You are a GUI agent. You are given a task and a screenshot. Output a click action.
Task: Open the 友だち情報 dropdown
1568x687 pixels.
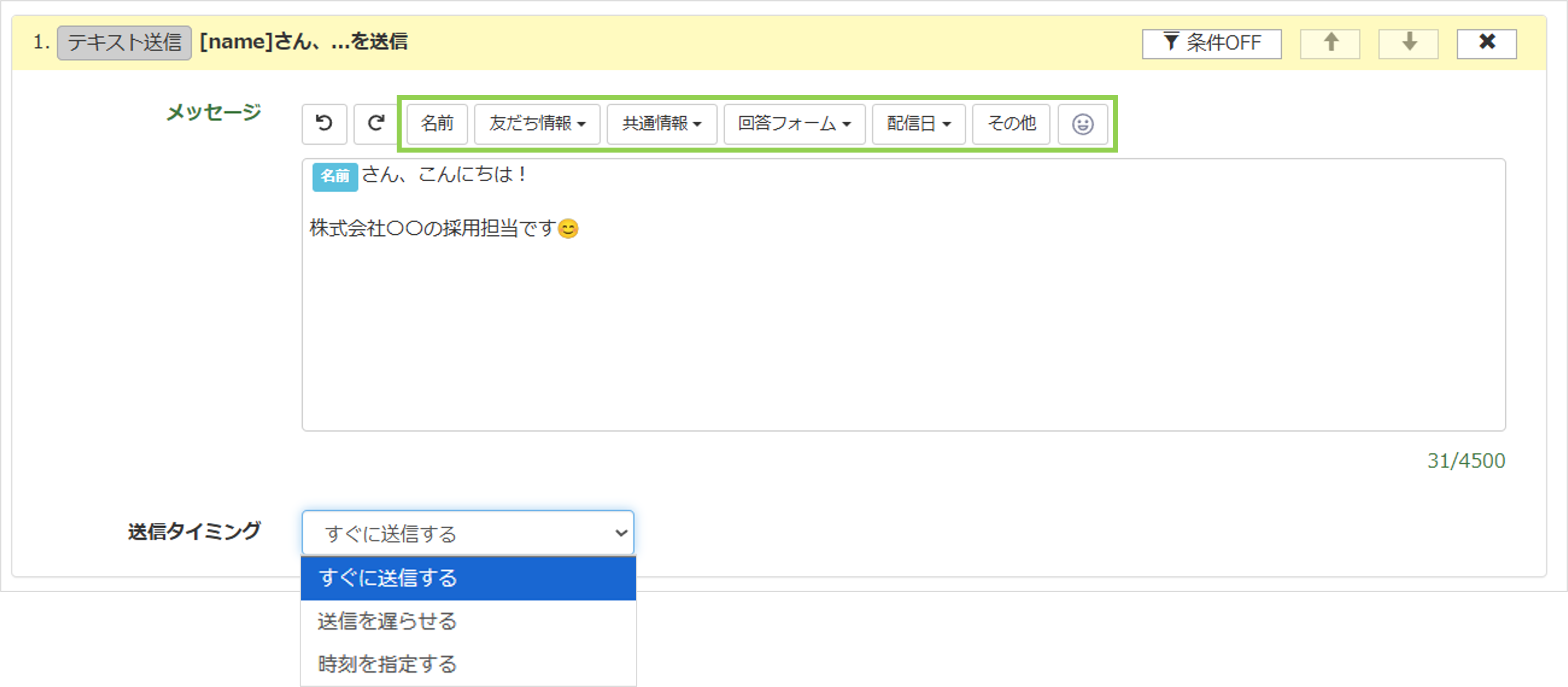click(x=537, y=123)
